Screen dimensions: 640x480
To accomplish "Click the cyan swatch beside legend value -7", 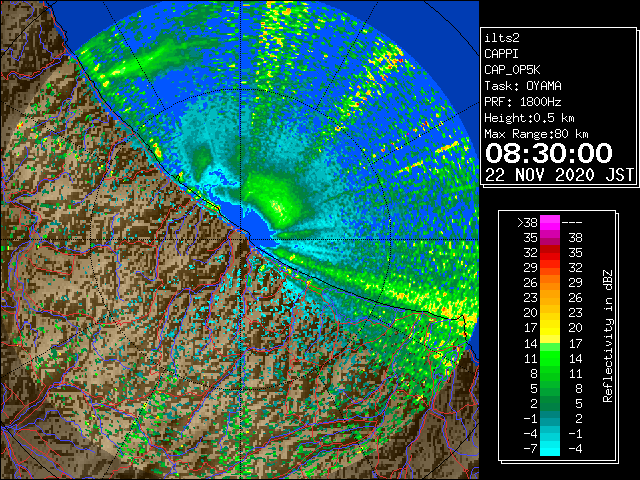I will 550,448.
